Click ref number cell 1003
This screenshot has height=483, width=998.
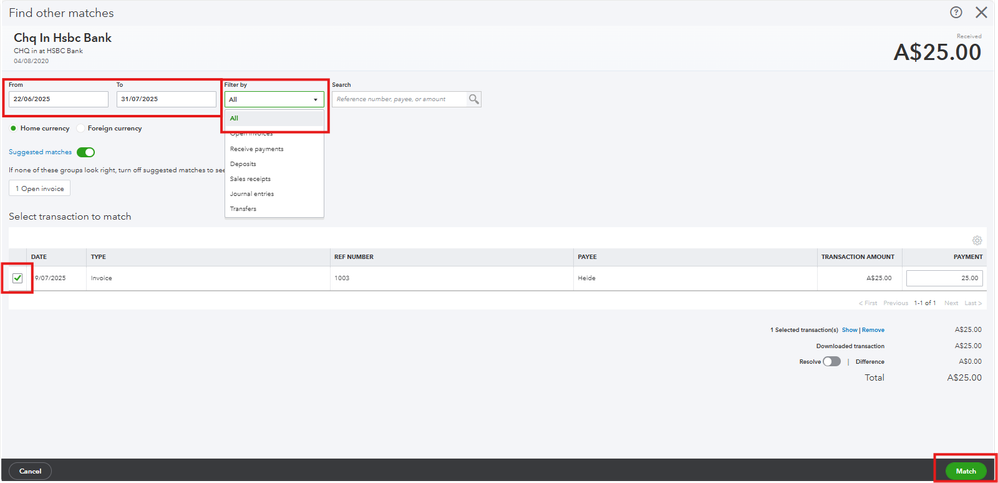[342, 278]
